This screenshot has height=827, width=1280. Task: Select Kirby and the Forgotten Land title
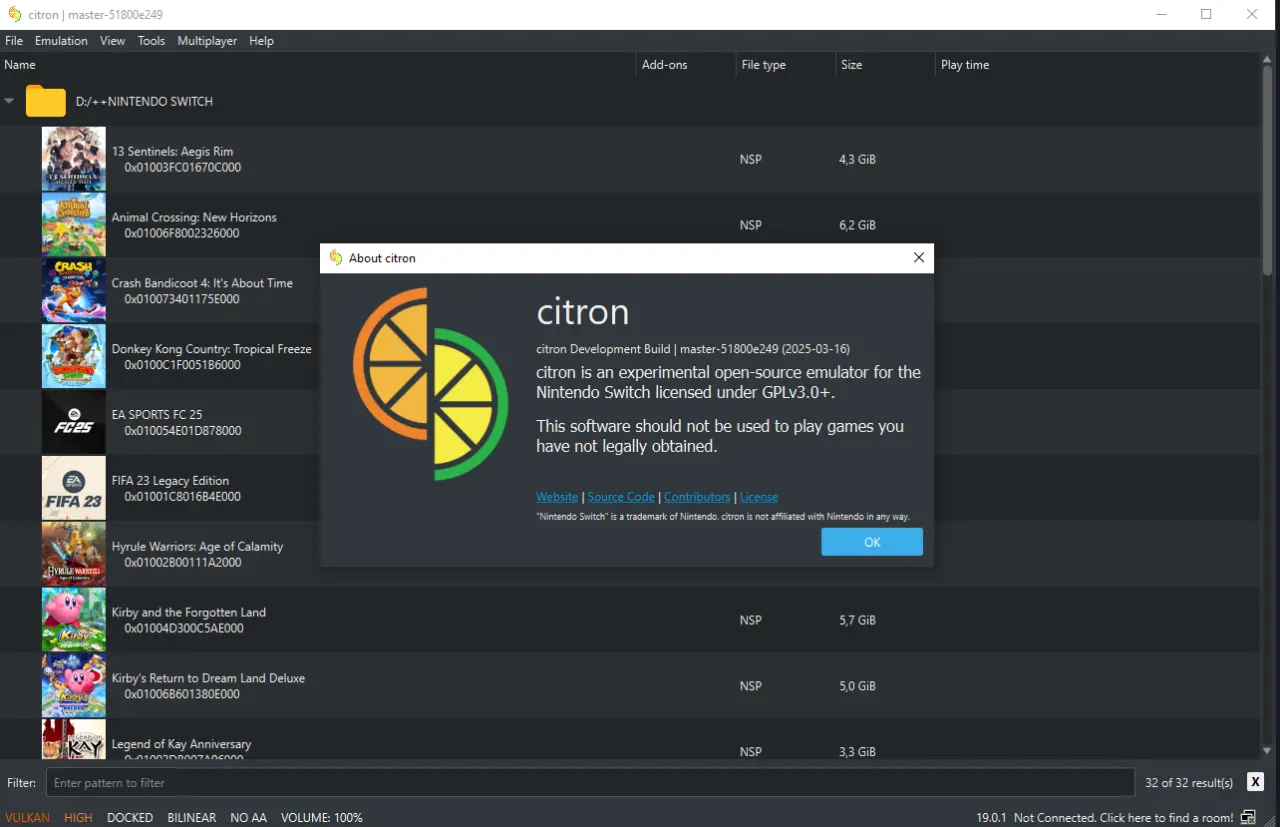[188, 612]
